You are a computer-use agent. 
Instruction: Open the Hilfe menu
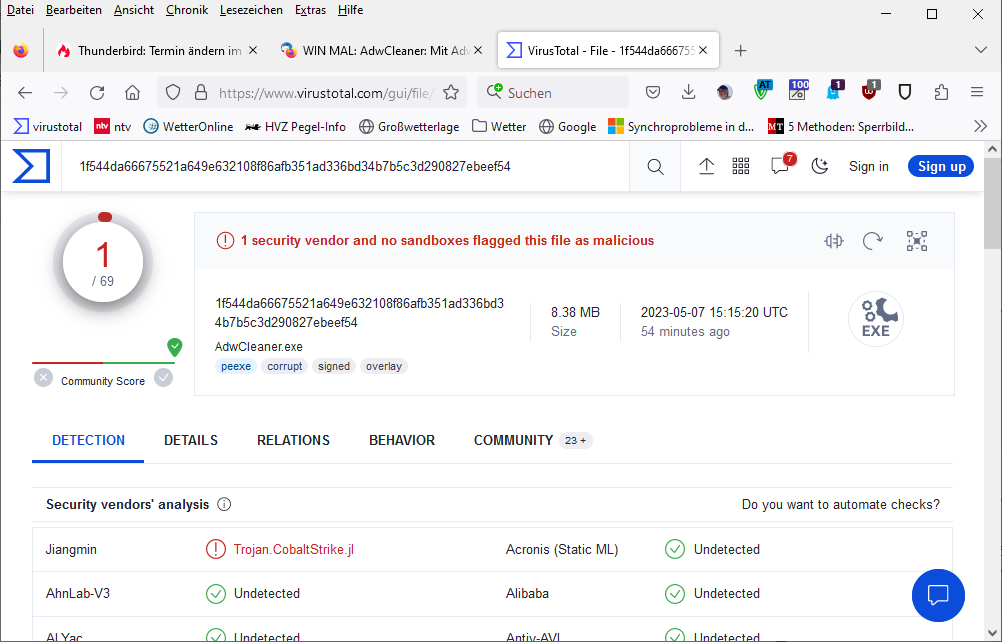pyautogui.click(x=350, y=10)
